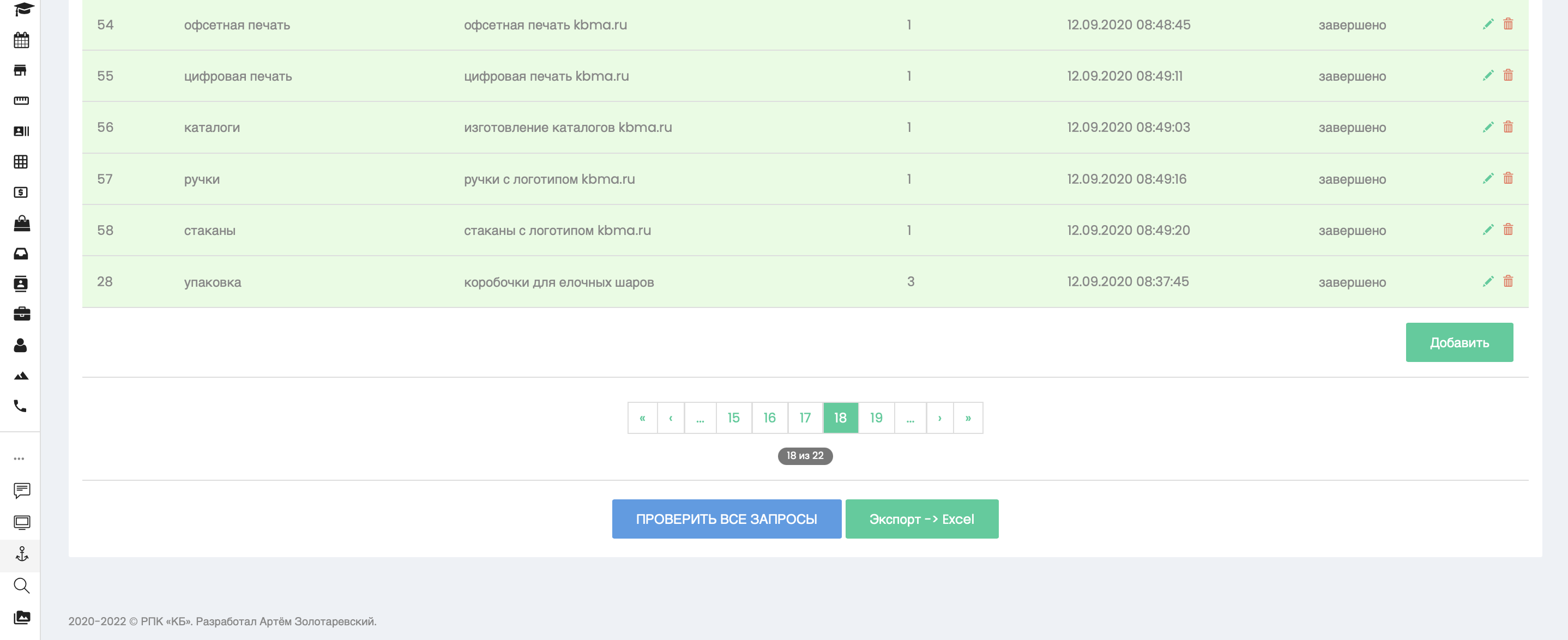Jump to last page with » button
The width and height of the screenshot is (1568, 640).
968,418
